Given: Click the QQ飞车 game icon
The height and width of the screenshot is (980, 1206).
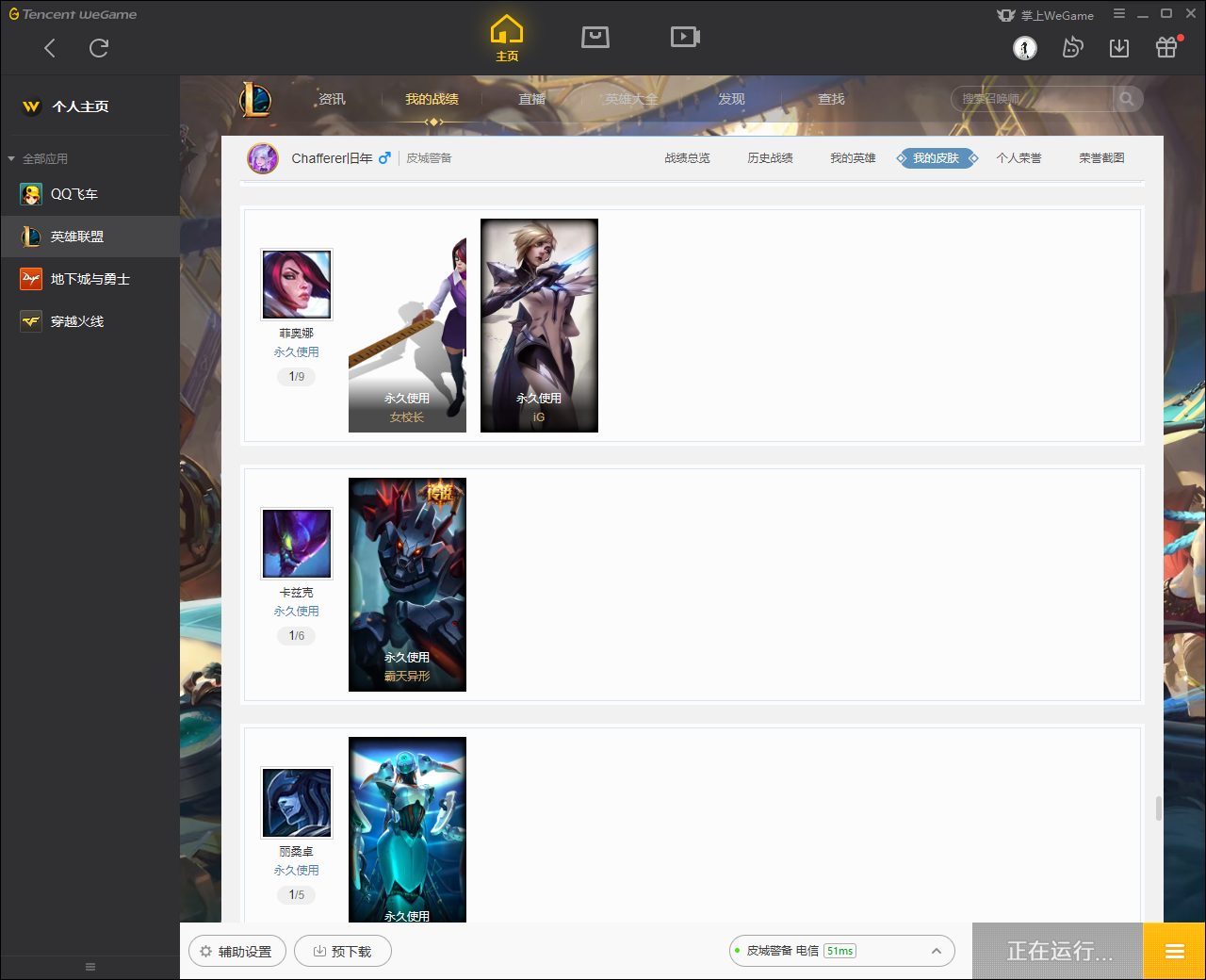Looking at the screenshot, I should (31, 194).
